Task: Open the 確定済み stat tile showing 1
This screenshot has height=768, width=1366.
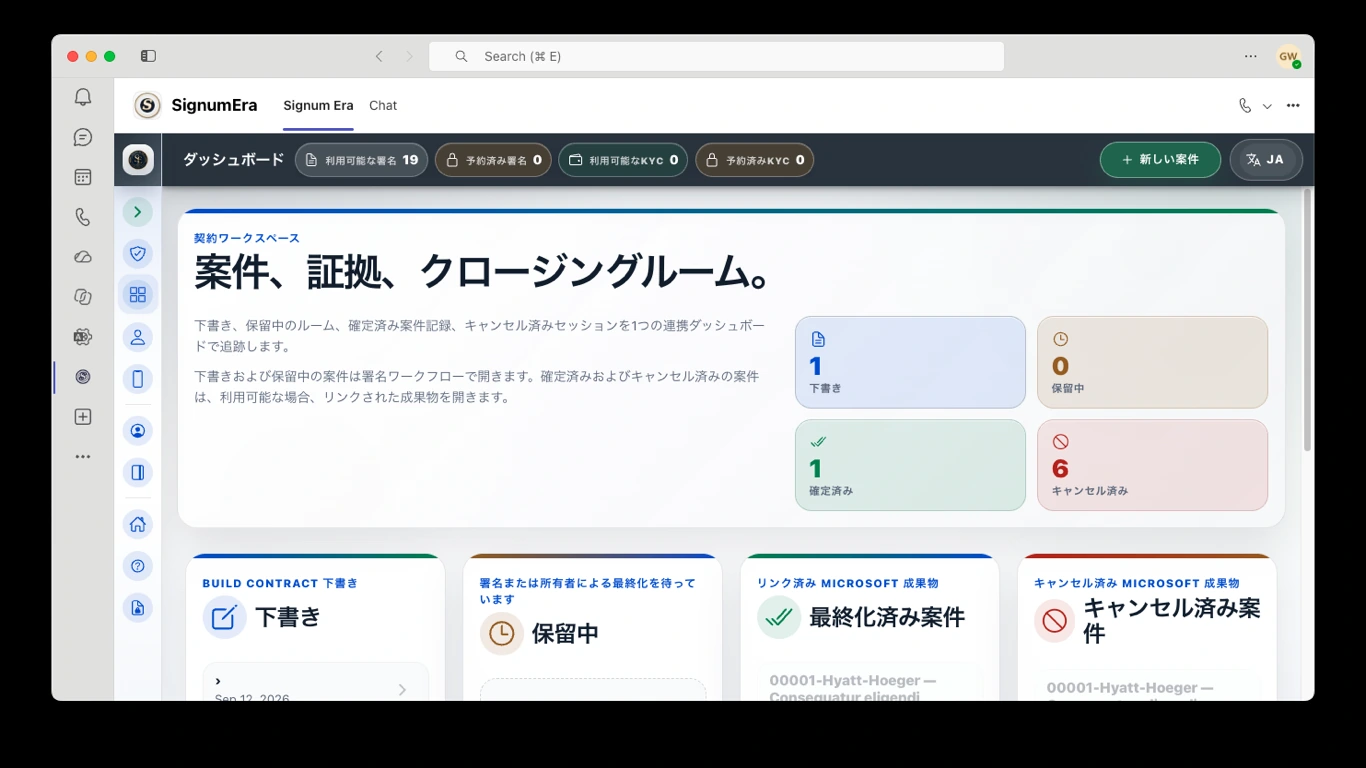Action: click(x=910, y=465)
